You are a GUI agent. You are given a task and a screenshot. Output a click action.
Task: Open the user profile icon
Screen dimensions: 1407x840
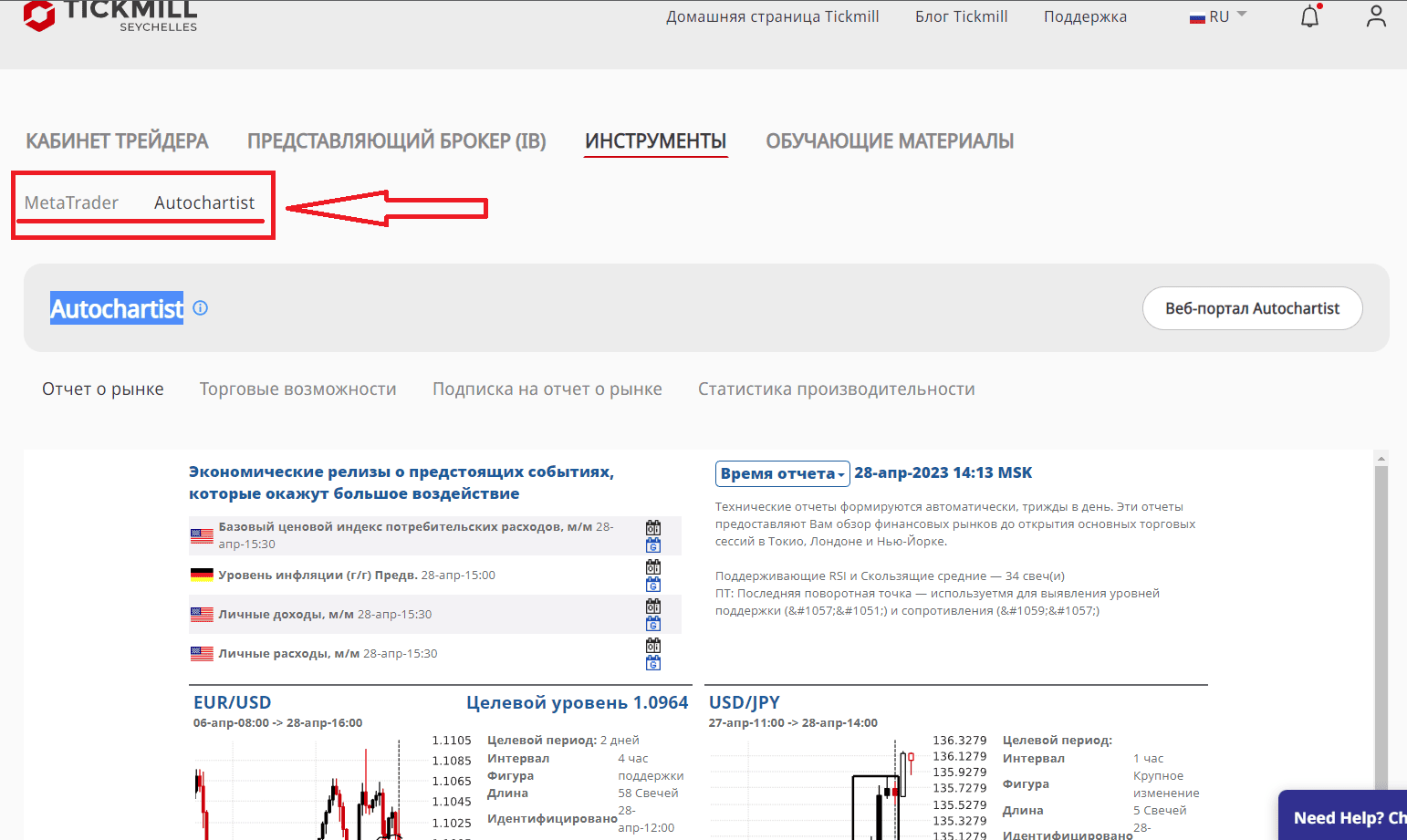tap(1376, 16)
